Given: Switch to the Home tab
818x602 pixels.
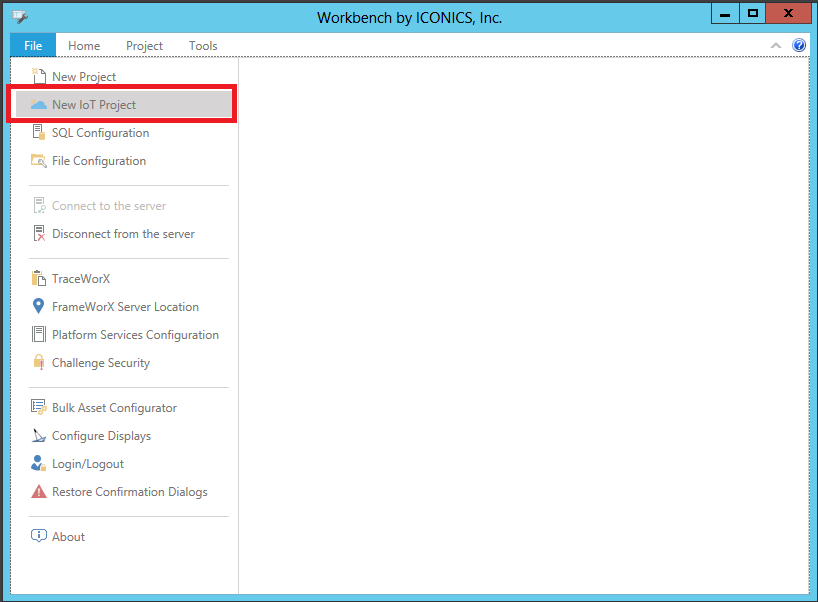Looking at the screenshot, I should pyautogui.click(x=84, y=45).
